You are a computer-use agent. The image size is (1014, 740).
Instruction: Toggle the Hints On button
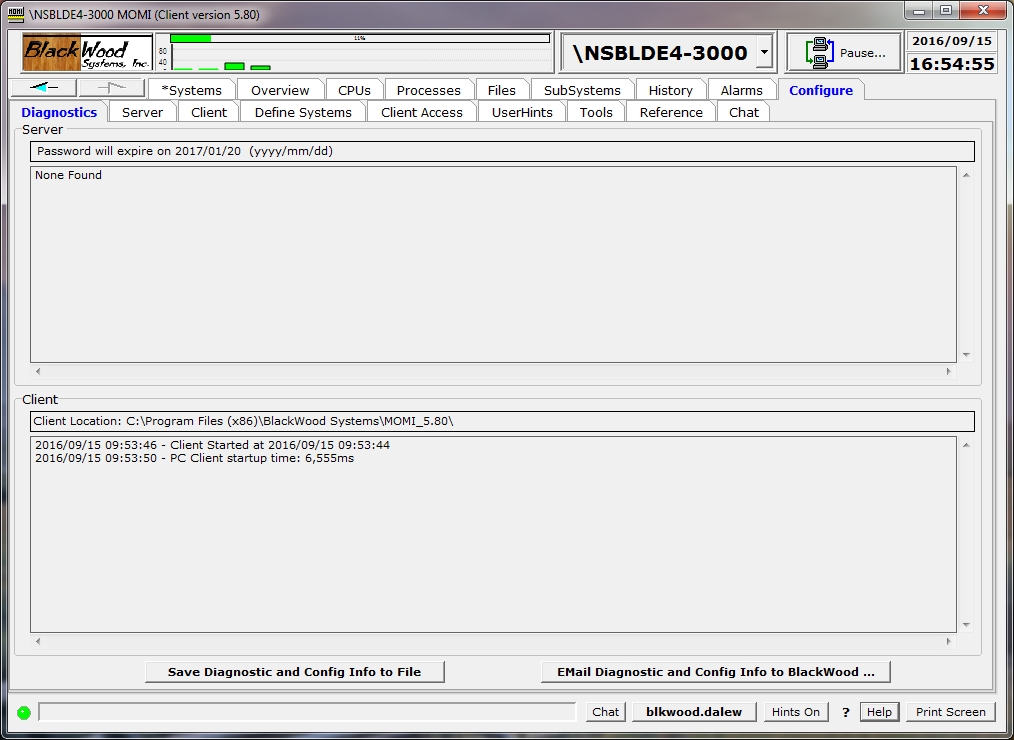pos(795,712)
